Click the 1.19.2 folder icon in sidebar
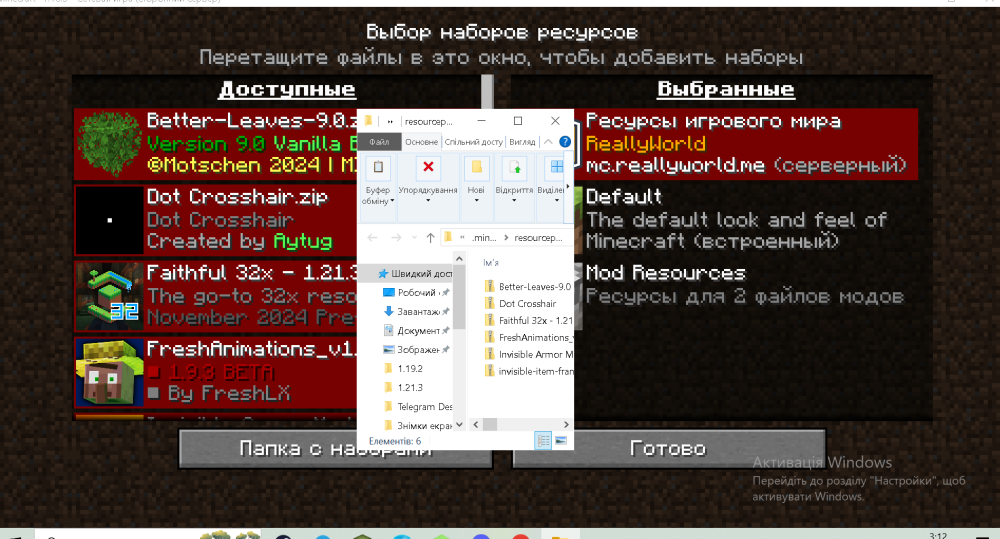This screenshot has width=1000, height=539. pyautogui.click(x=388, y=369)
